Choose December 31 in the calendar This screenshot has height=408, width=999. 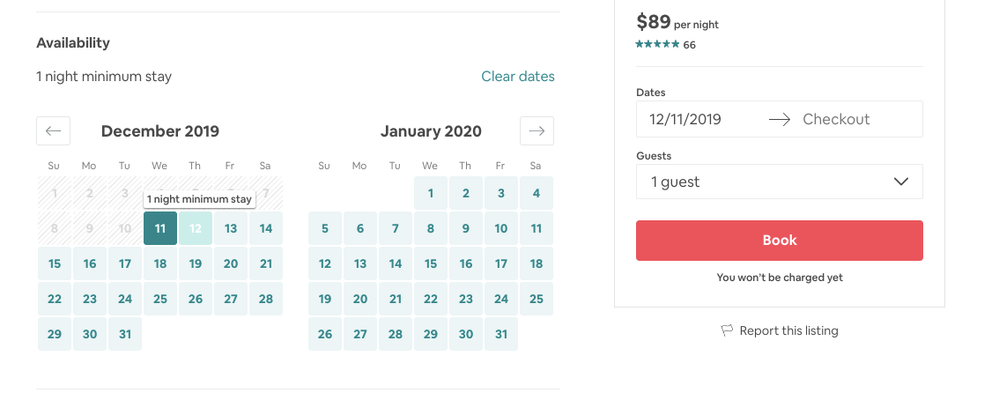pos(125,334)
